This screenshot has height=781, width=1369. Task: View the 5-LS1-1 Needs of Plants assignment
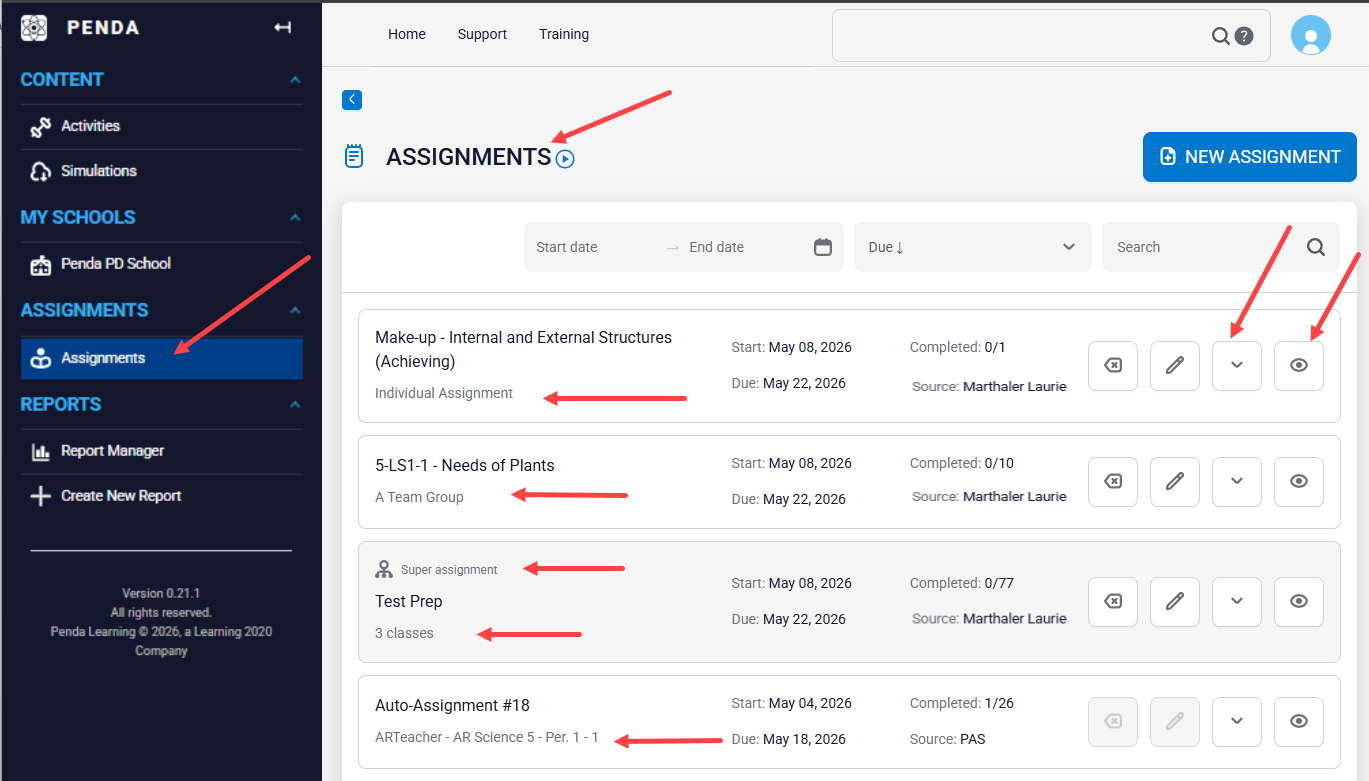click(1299, 482)
